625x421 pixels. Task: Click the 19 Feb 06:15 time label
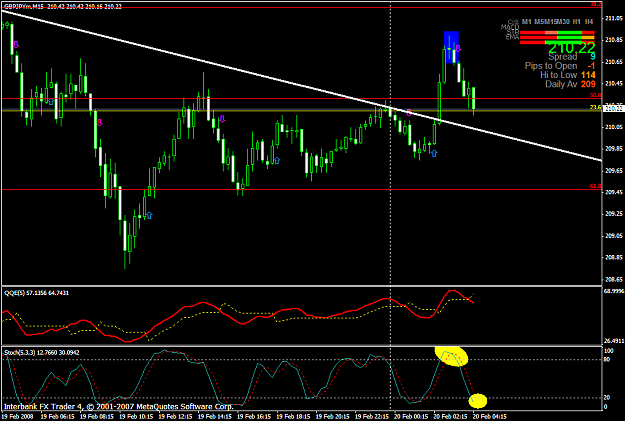[57, 417]
